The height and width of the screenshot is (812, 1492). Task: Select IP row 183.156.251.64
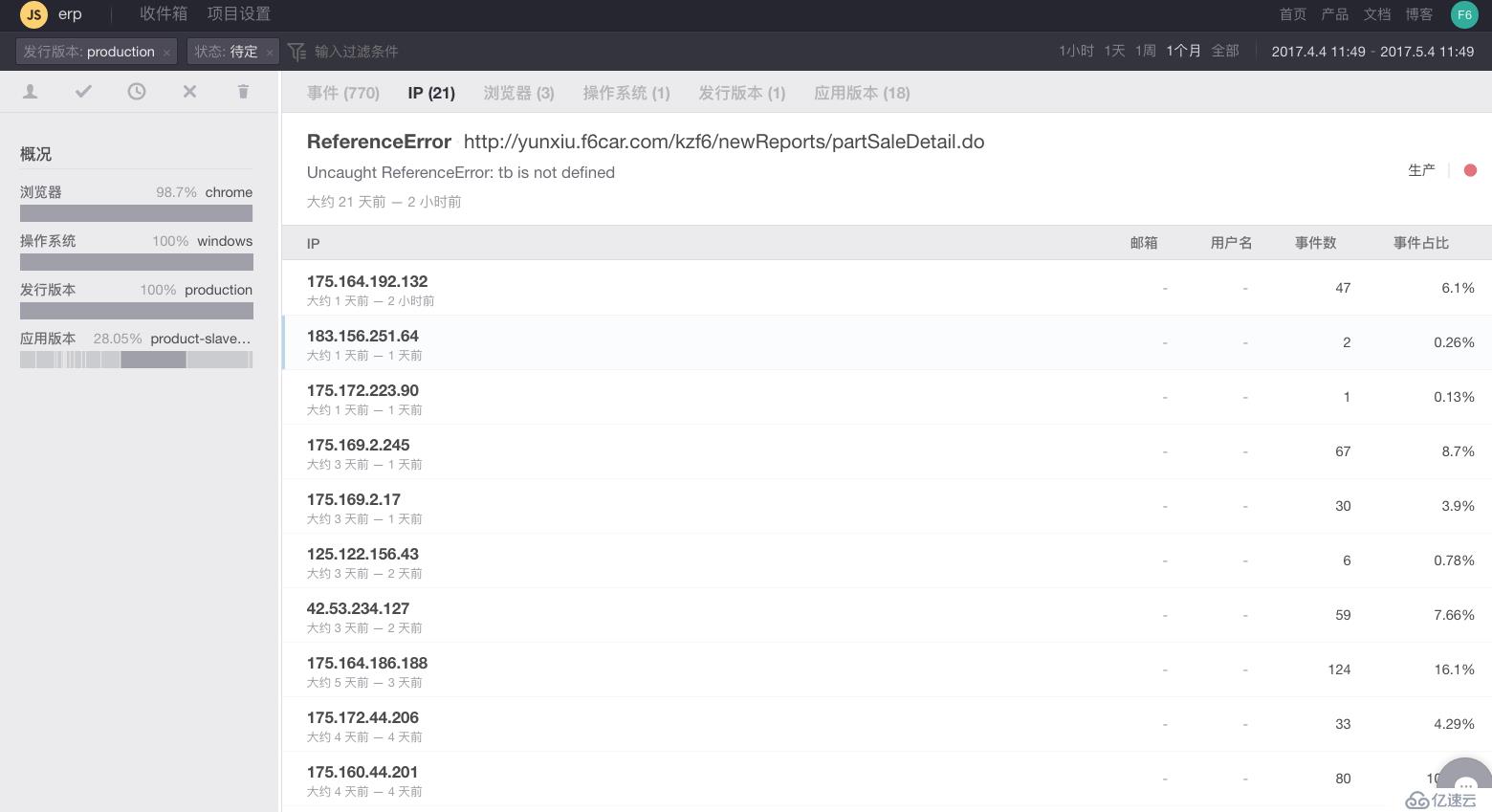click(887, 342)
